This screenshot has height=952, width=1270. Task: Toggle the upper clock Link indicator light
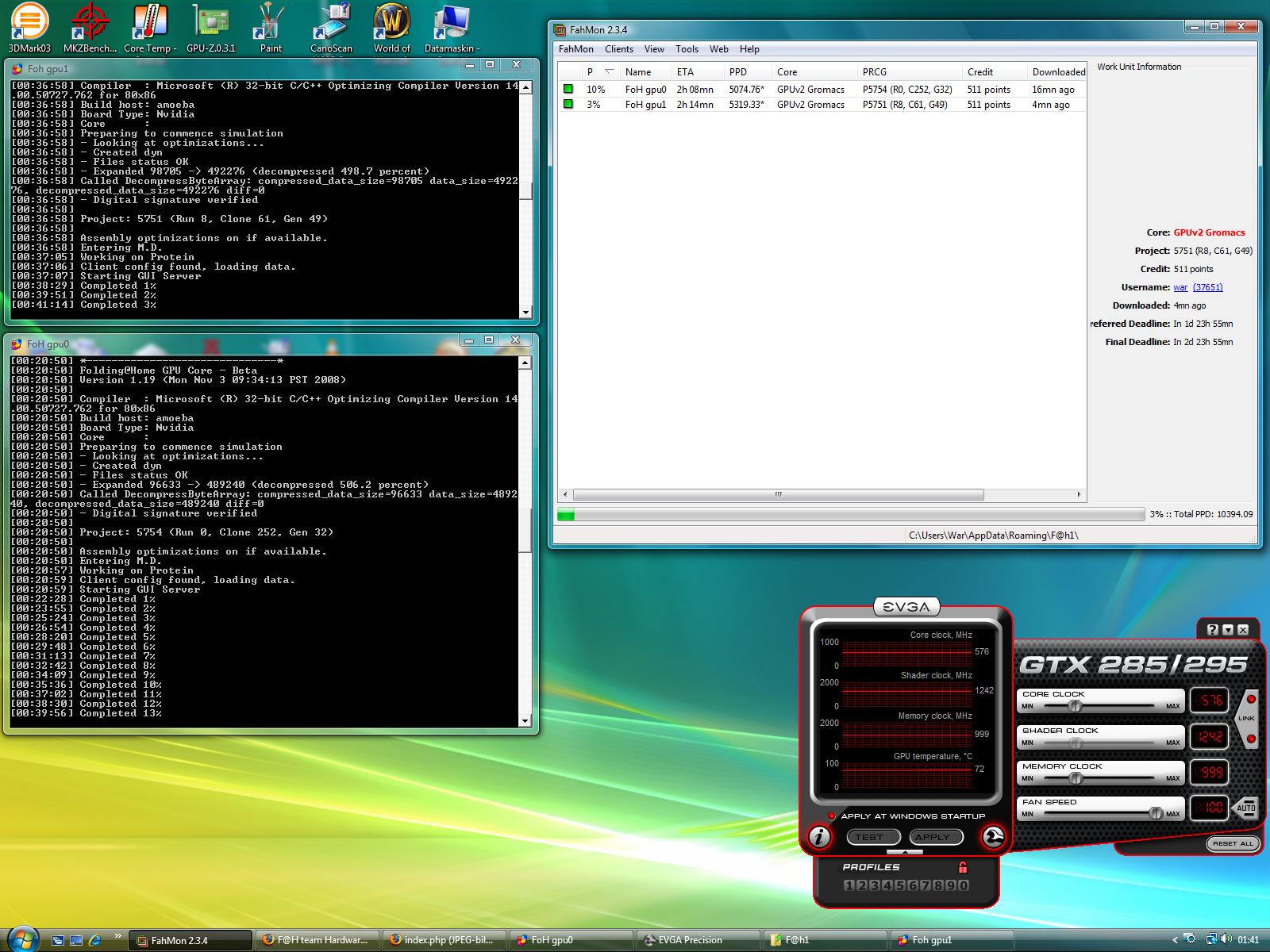pyautogui.click(x=1251, y=699)
